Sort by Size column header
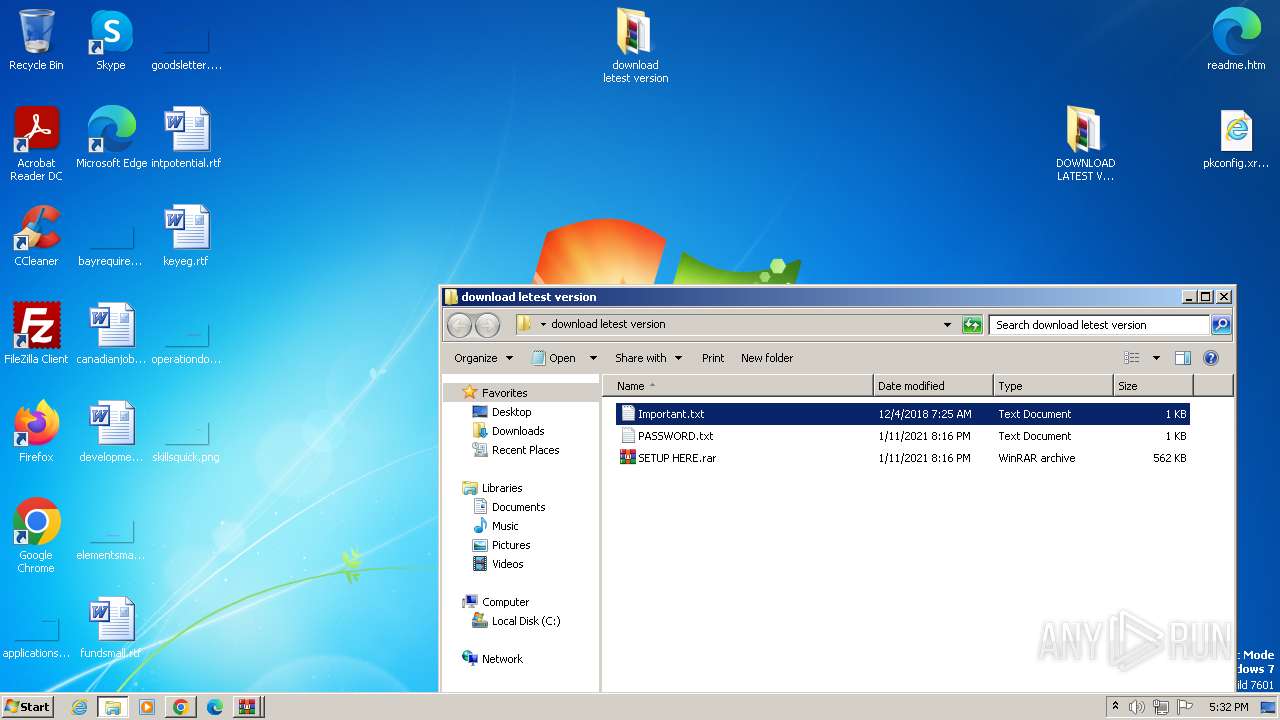 (x=1153, y=386)
